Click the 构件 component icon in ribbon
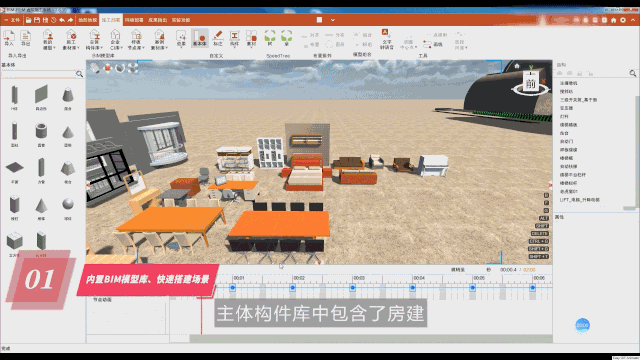 [x=234, y=38]
